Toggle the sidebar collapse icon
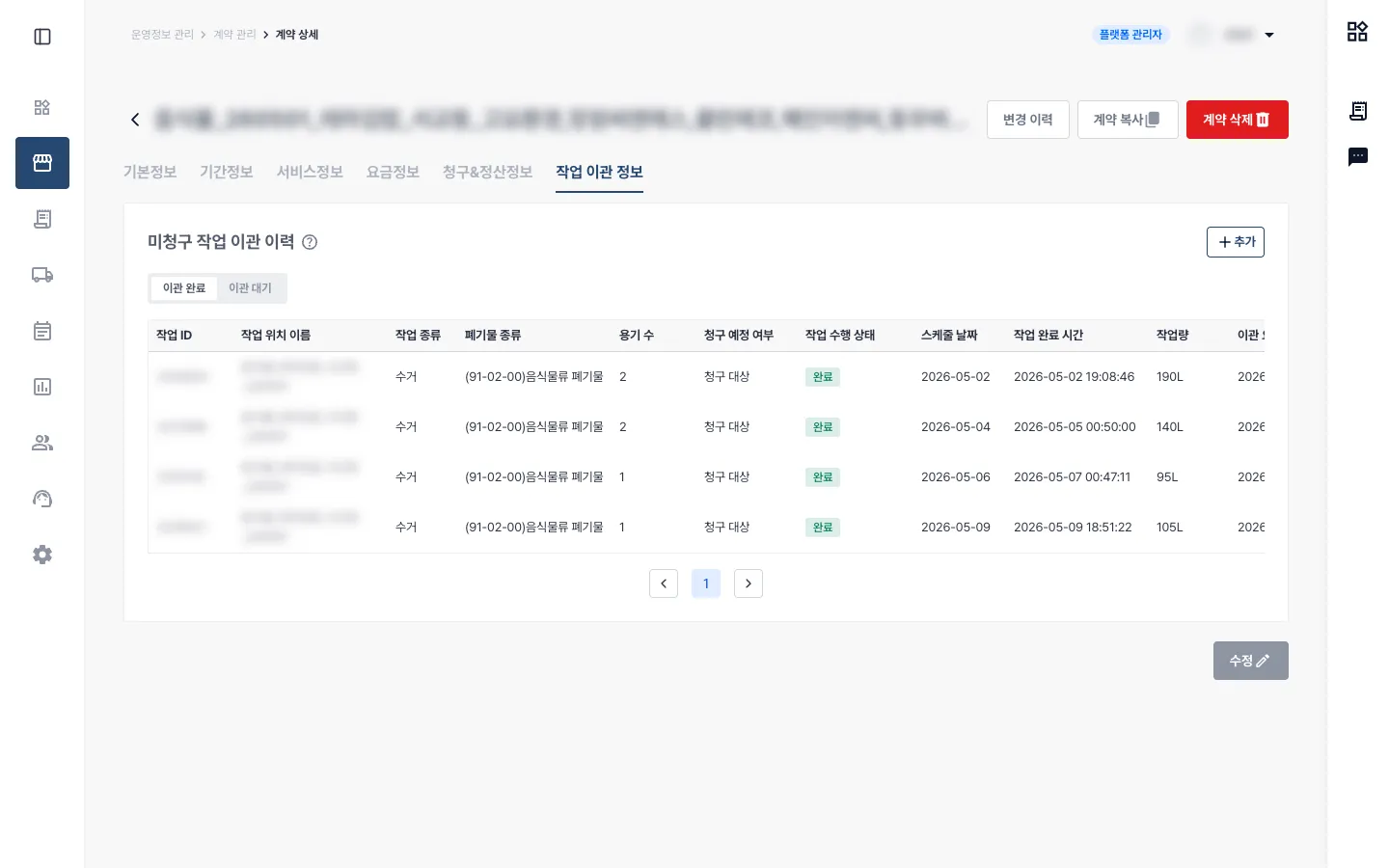Viewport: 1389px width, 868px height. point(42,37)
